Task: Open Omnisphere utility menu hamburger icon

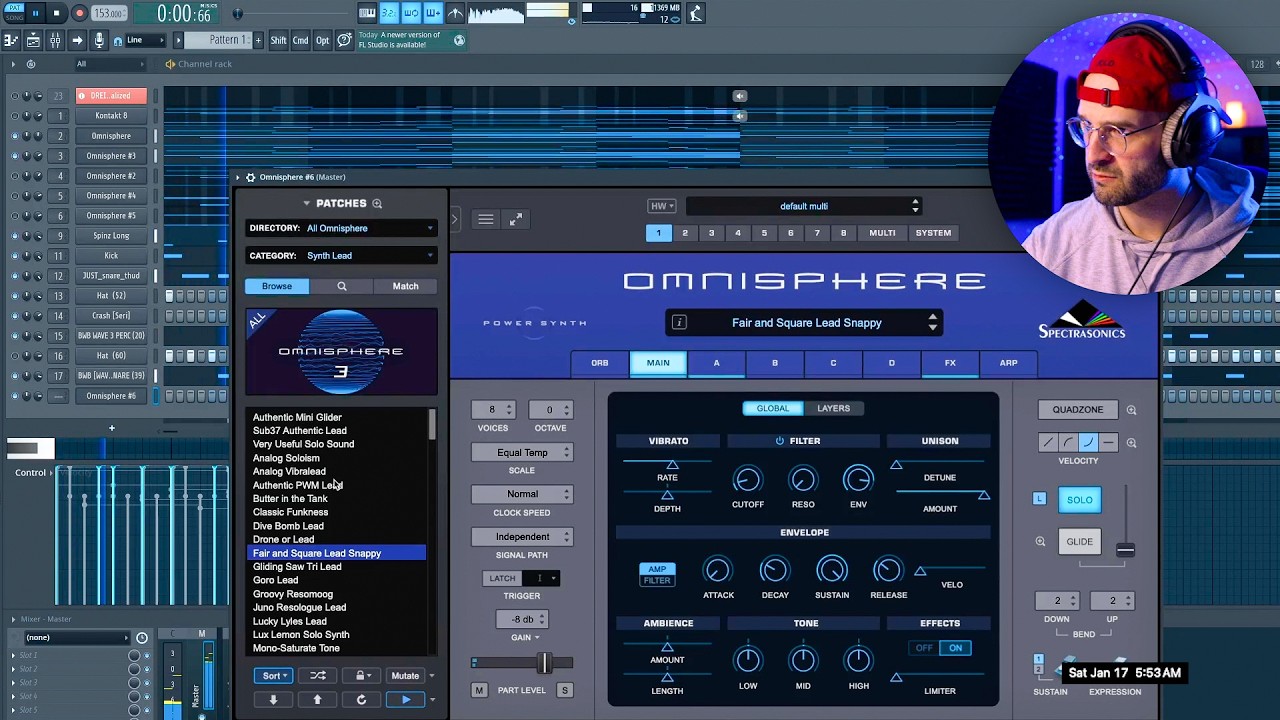Action: click(x=485, y=219)
